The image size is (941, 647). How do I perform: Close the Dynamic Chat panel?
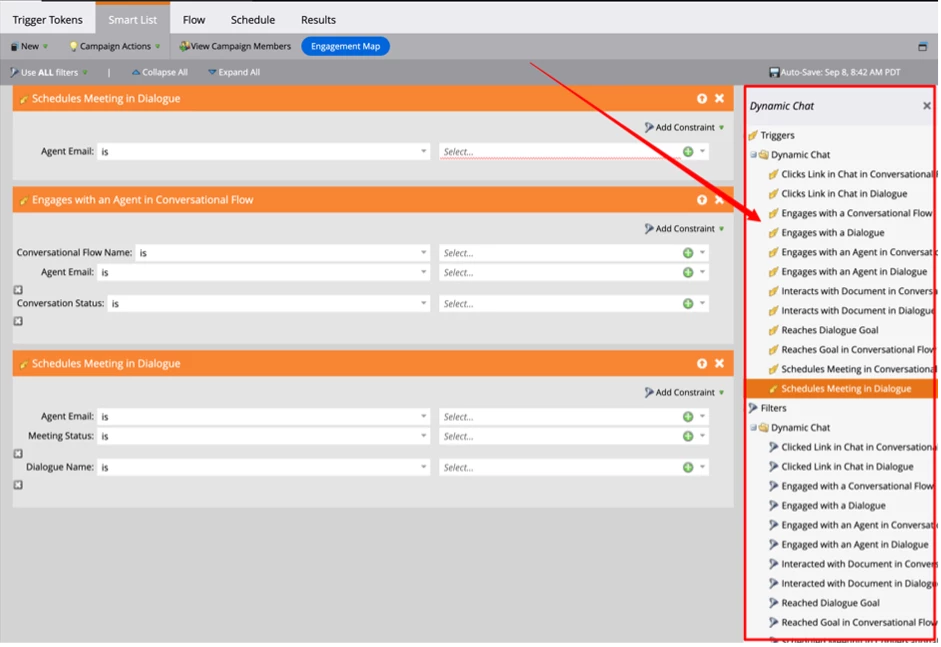click(x=927, y=106)
